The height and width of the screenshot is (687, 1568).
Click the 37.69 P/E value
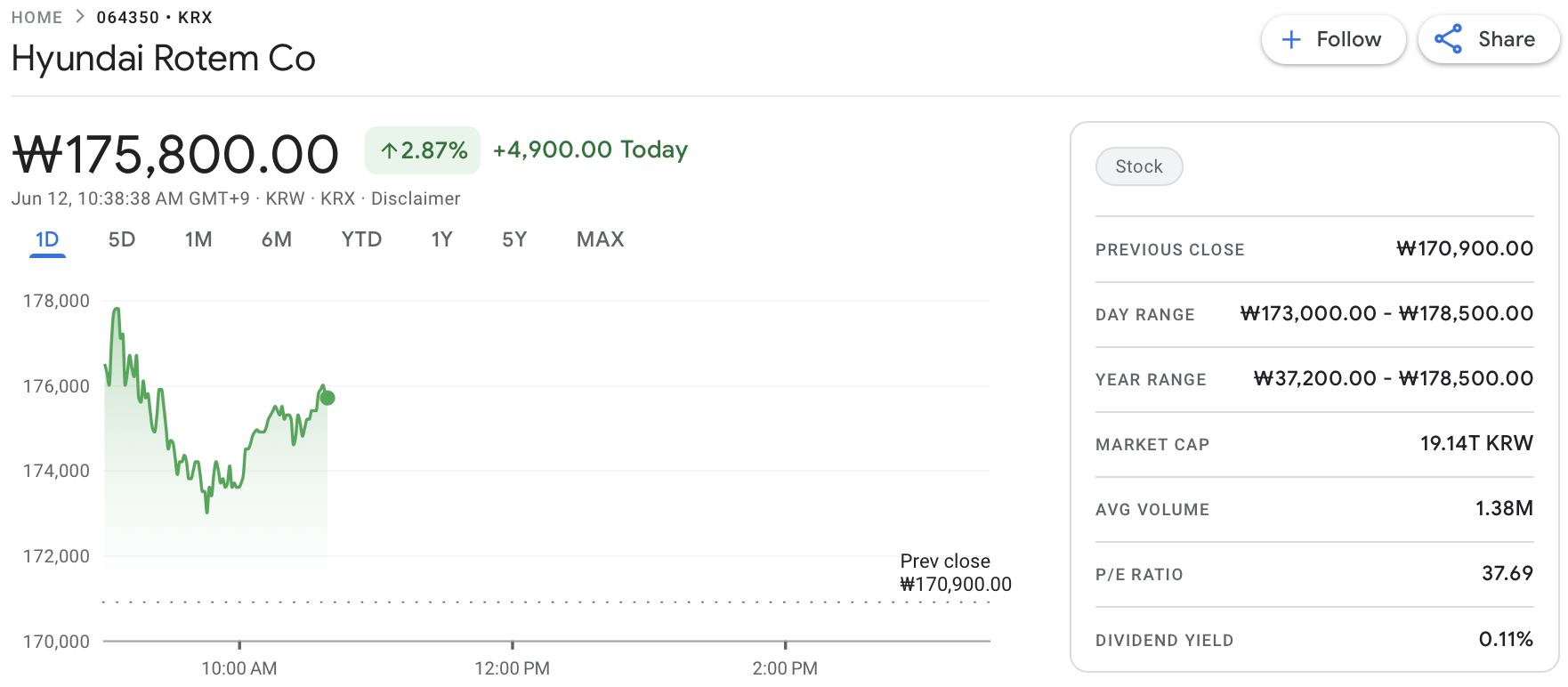pos(1507,574)
